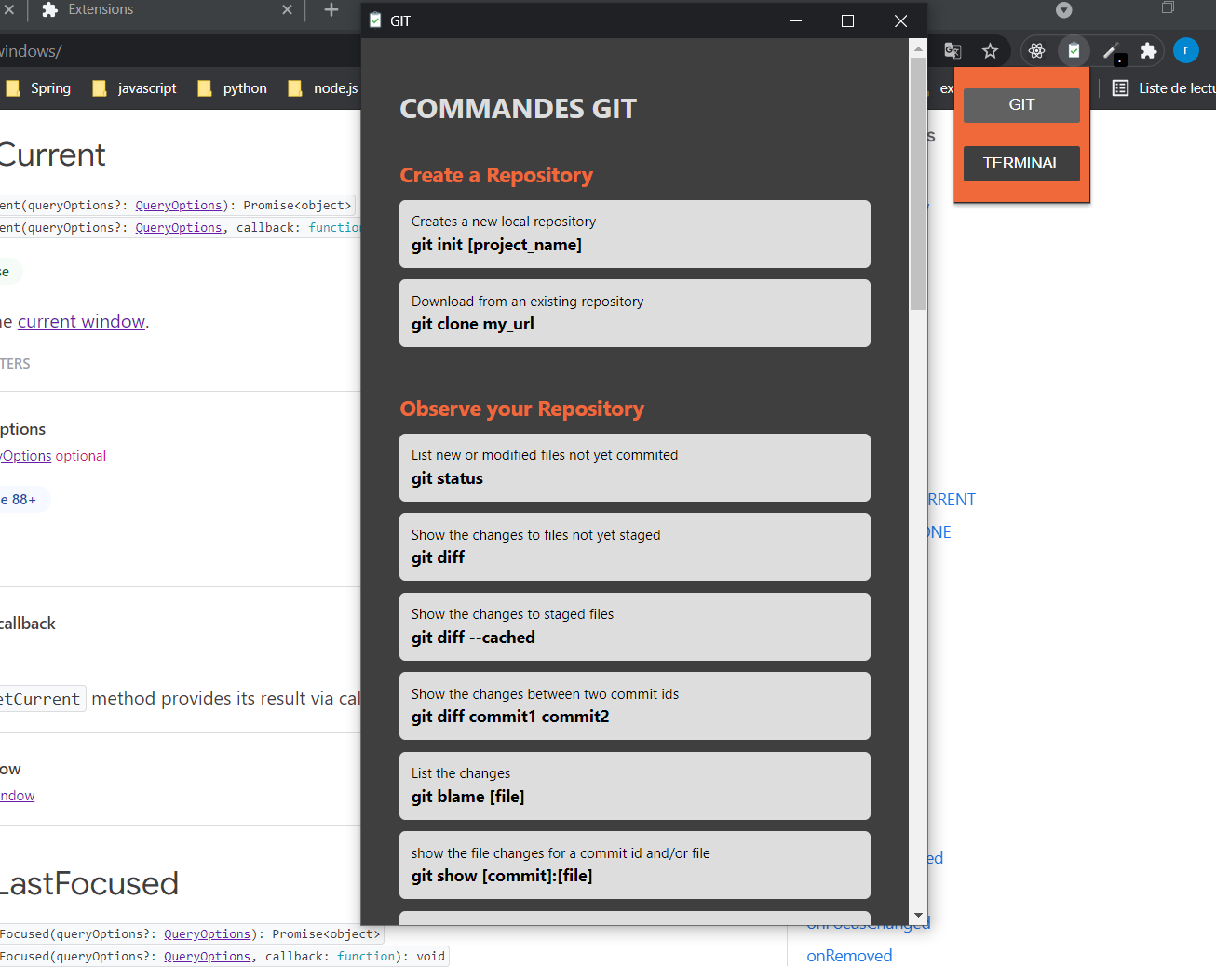Toggle the GIT option in the popup
1216x980 pixels.
click(1020, 104)
